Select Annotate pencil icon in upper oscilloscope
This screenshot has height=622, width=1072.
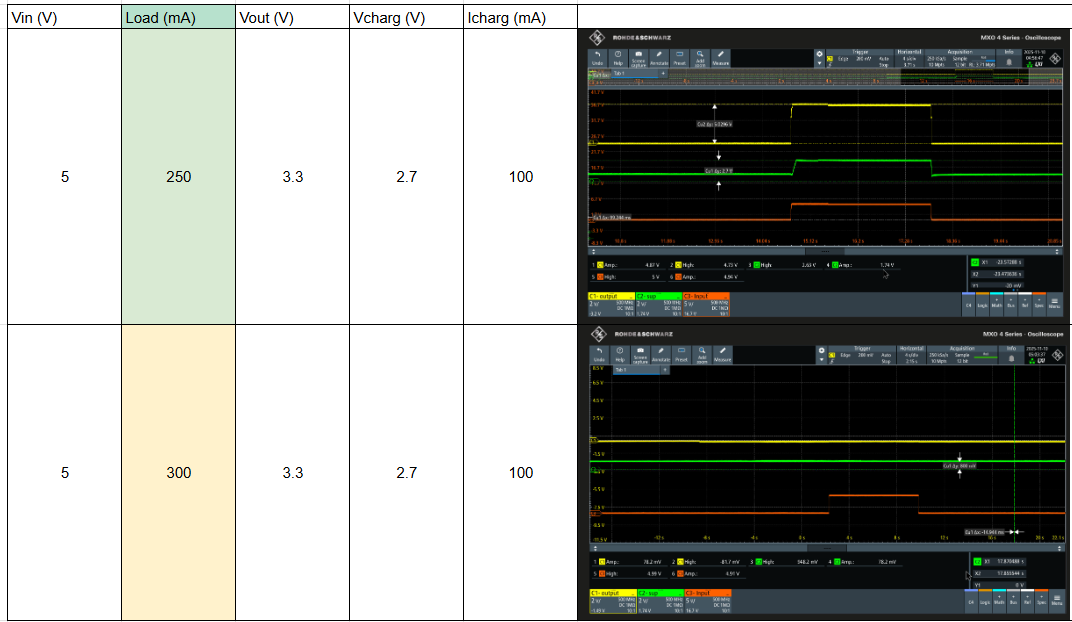pos(659,58)
